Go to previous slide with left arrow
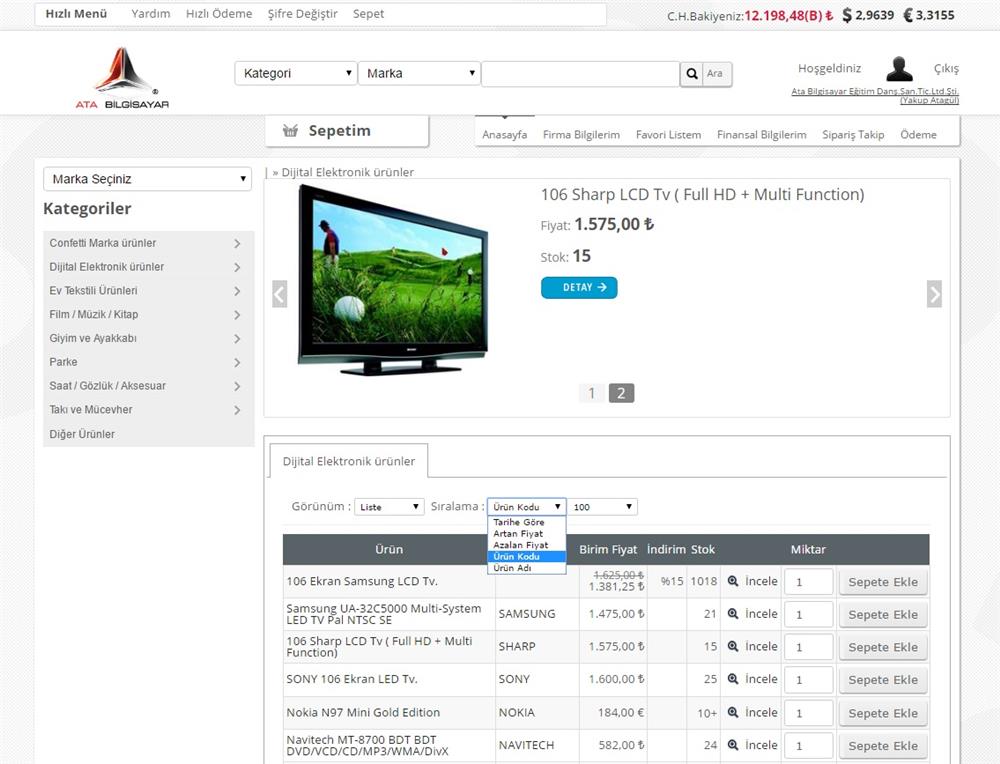The width and height of the screenshot is (1000, 764). [279, 294]
